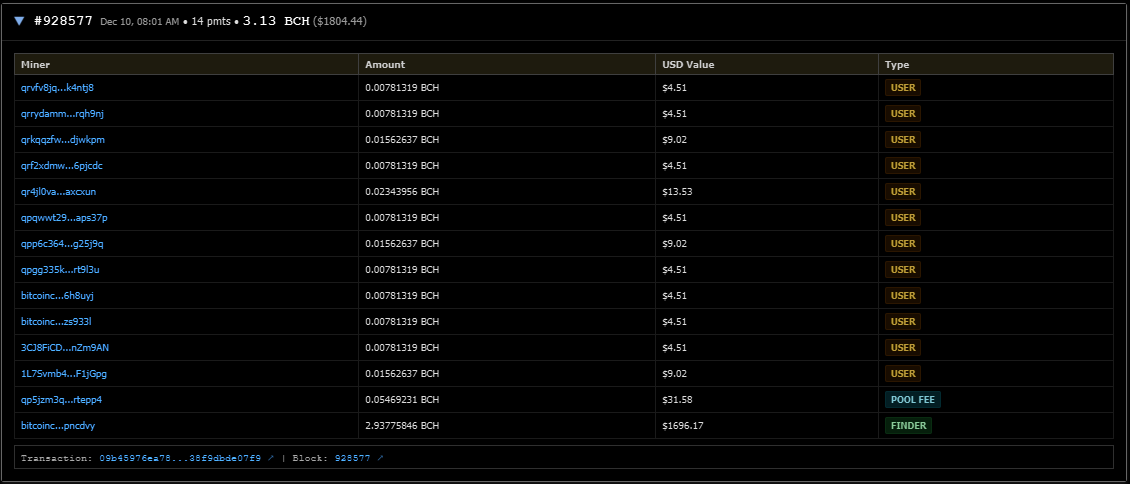The image size is (1130, 484).
Task: Select $9.02 value in qpp6c364...g25j9q row
Action: (675, 243)
